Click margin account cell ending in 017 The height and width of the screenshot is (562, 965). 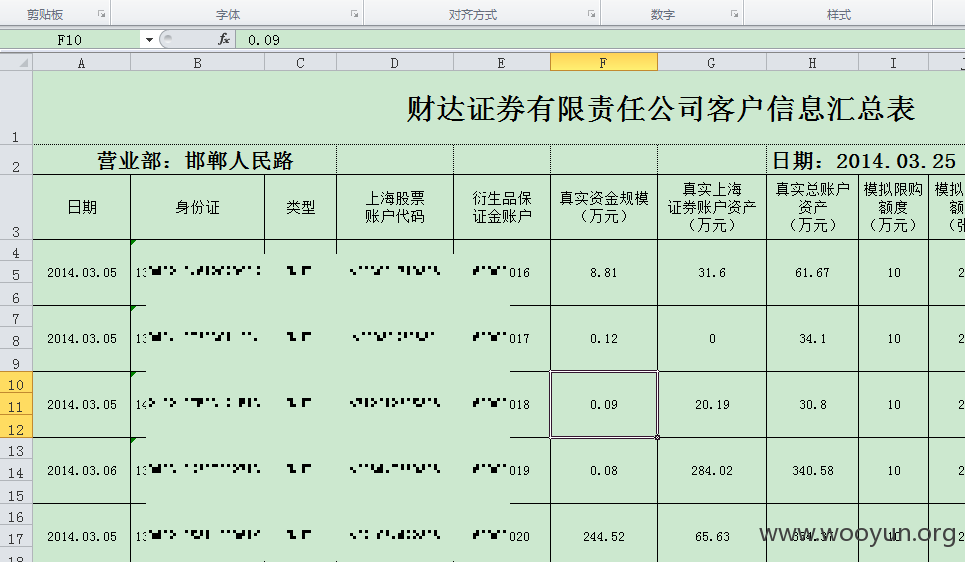click(x=502, y=339)
